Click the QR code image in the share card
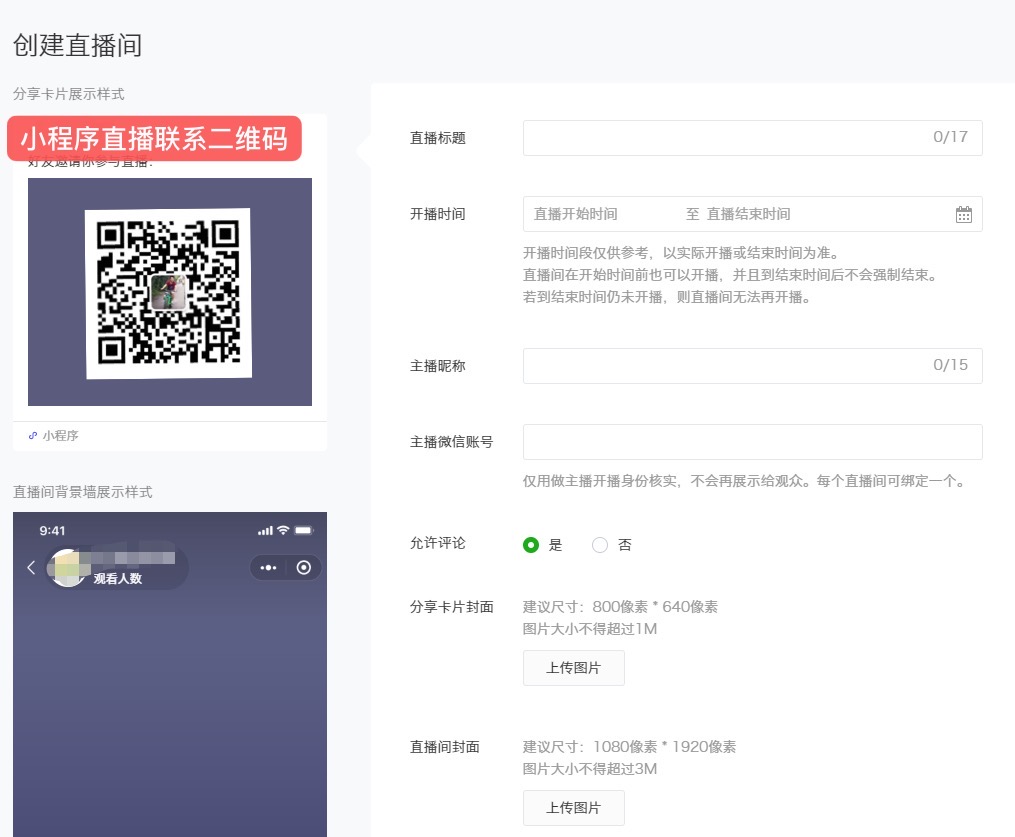Image resolution: width=1015 pixels, height=837 pixels. pyautogui.click(x=168, y=293)
